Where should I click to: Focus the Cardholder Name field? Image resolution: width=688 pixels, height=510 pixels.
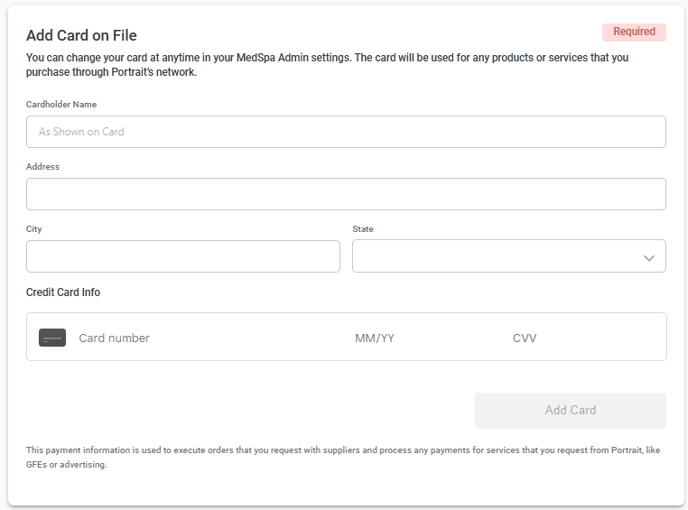346,132
